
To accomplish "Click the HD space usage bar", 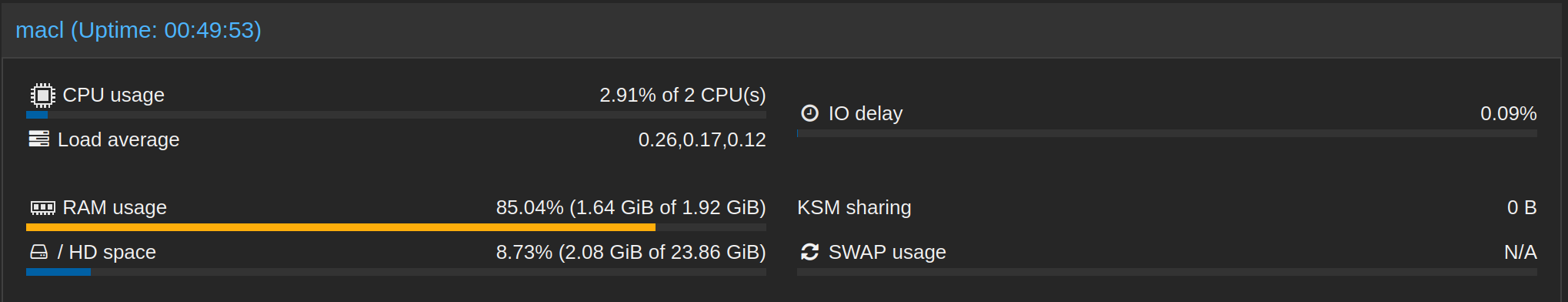I will [396, 272].
